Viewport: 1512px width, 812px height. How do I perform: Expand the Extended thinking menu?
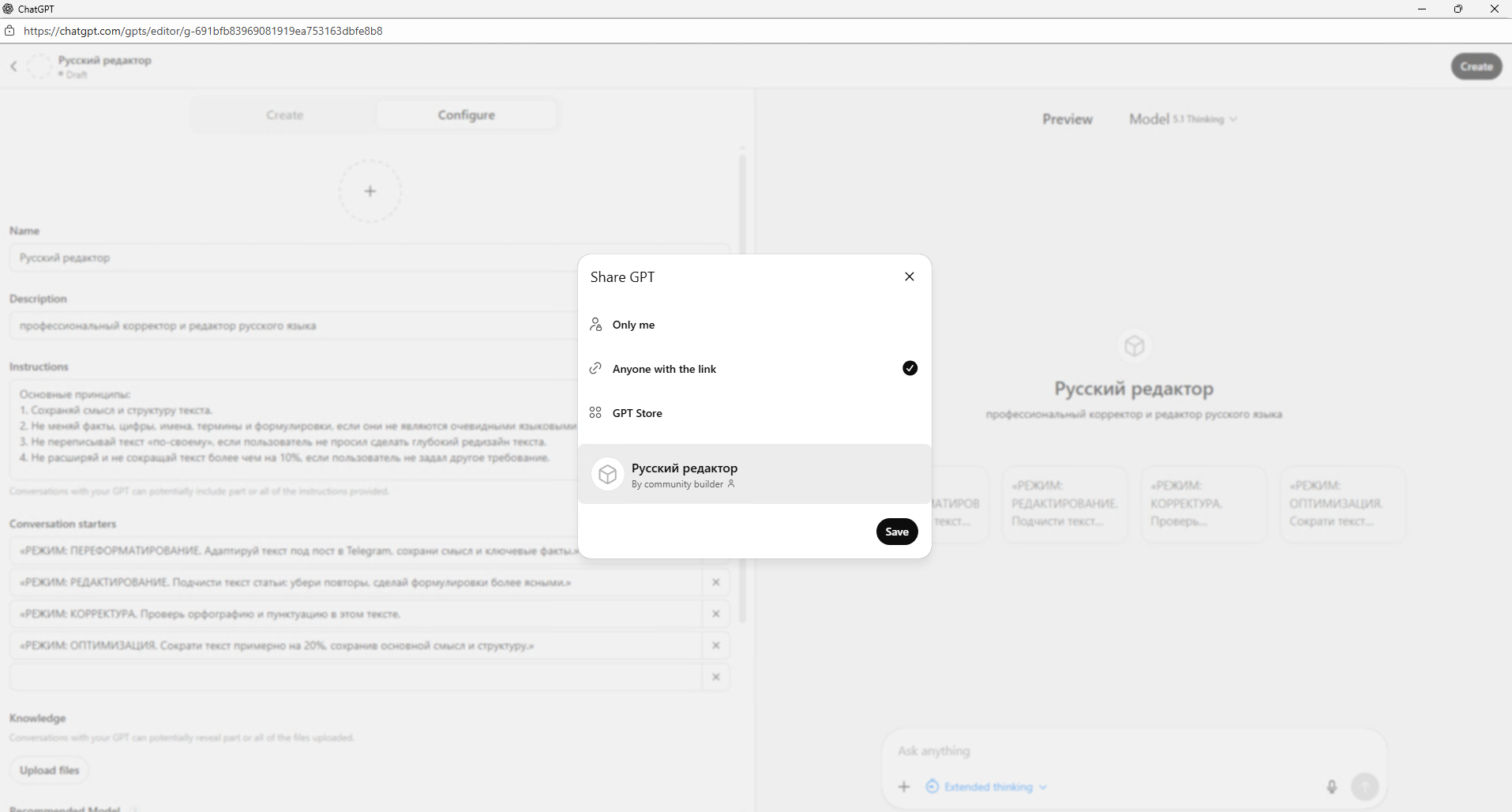coord(988,787)
